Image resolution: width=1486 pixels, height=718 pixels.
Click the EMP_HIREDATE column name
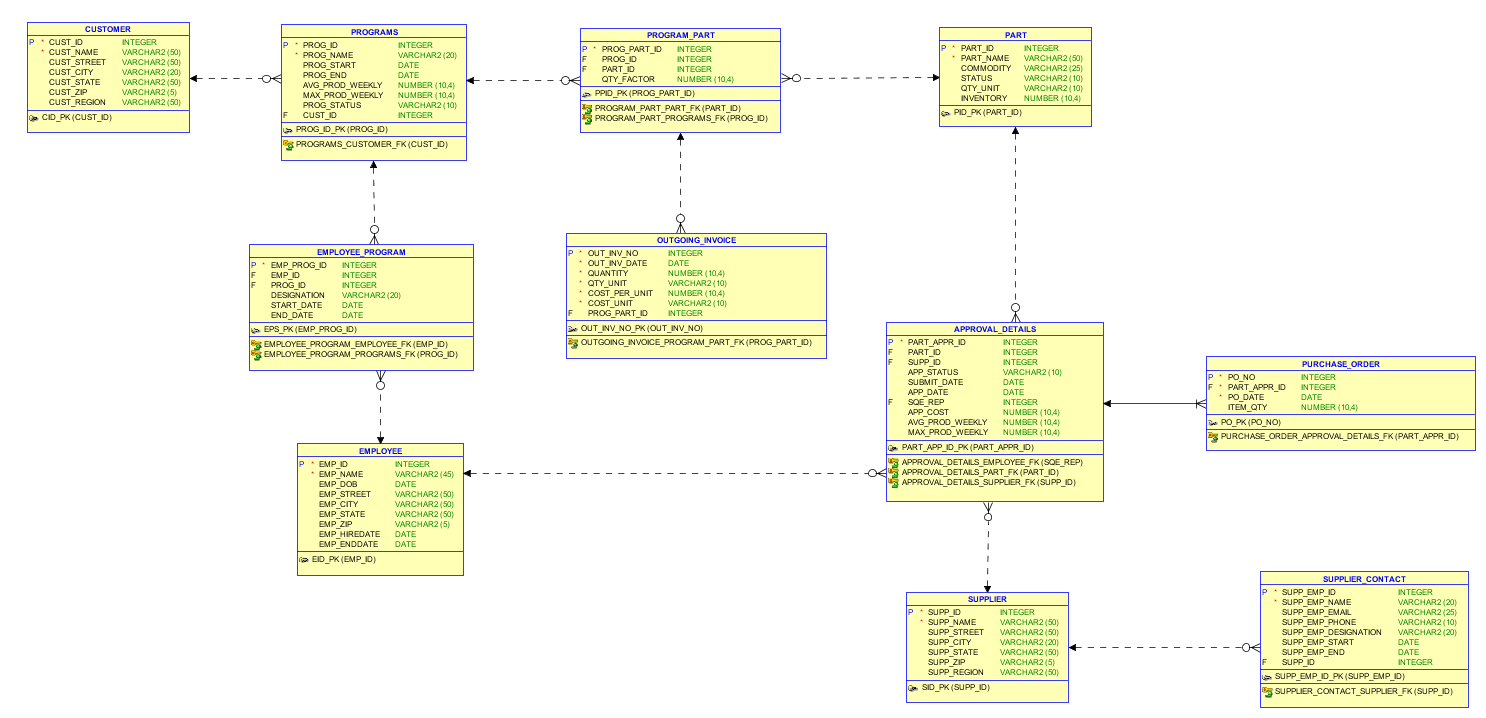pos(349,534)
